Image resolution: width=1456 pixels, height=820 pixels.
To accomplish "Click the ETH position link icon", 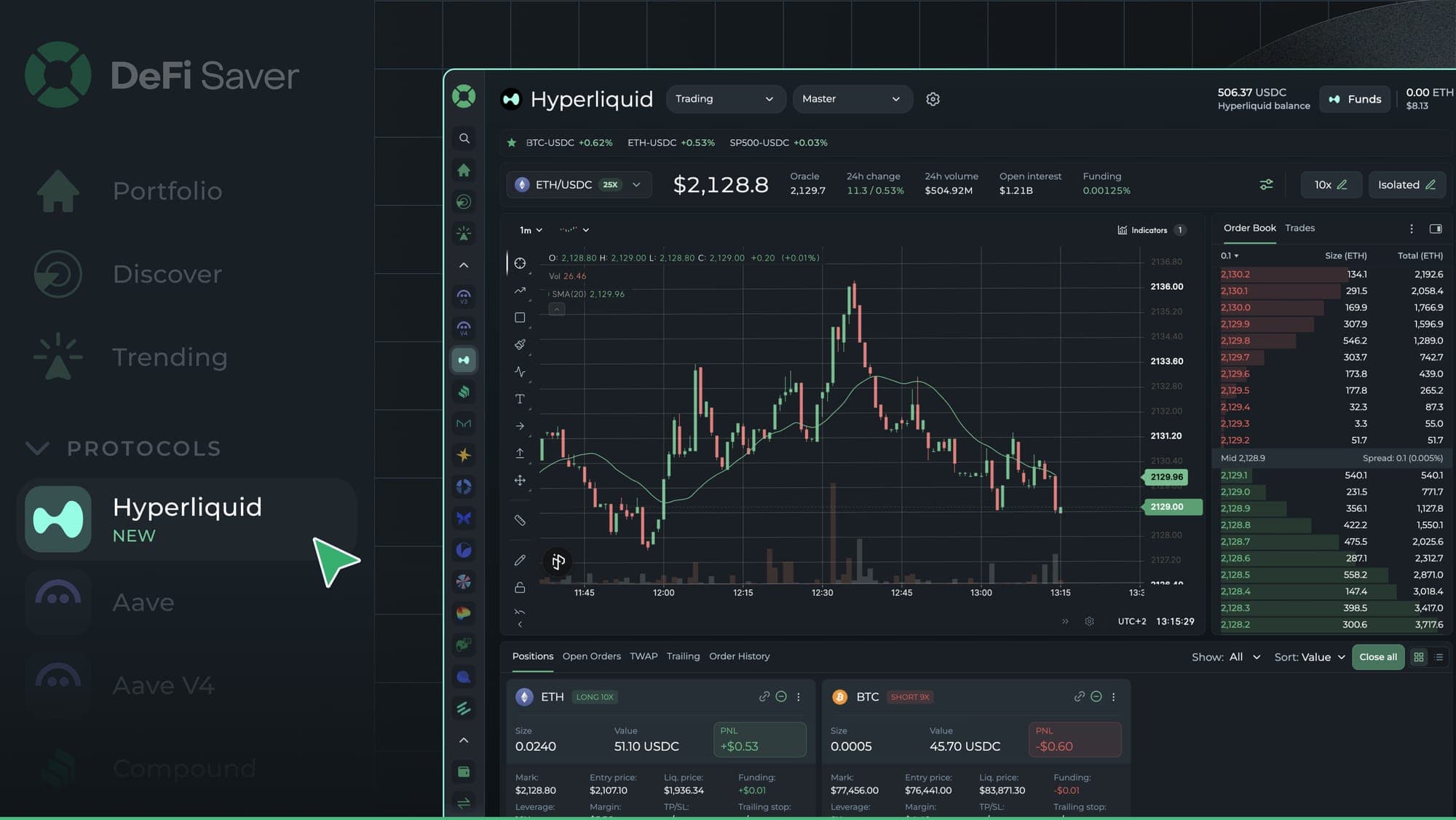I will tap(764, 697).
